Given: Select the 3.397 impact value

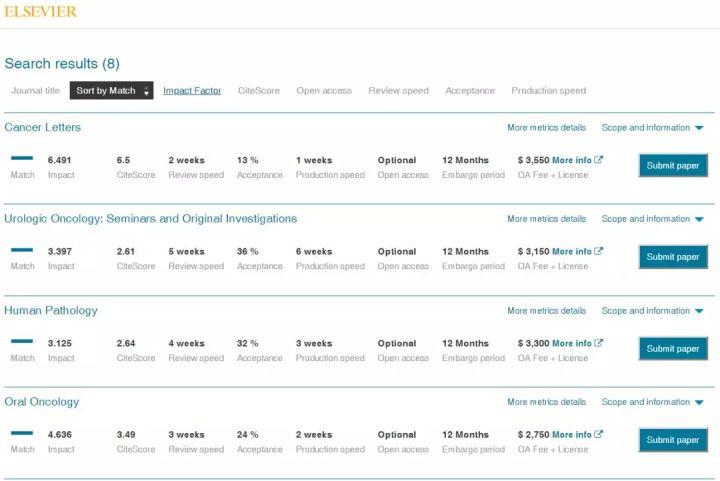Looking at the screenshot, I should pos(60,252).
